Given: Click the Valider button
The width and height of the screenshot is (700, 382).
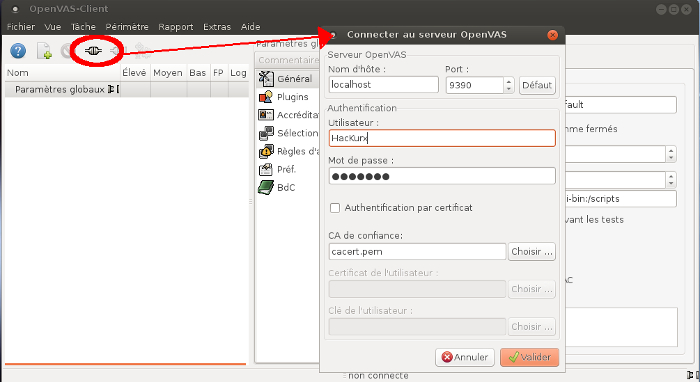Looking at the screenshot, I should pos(529,357).
